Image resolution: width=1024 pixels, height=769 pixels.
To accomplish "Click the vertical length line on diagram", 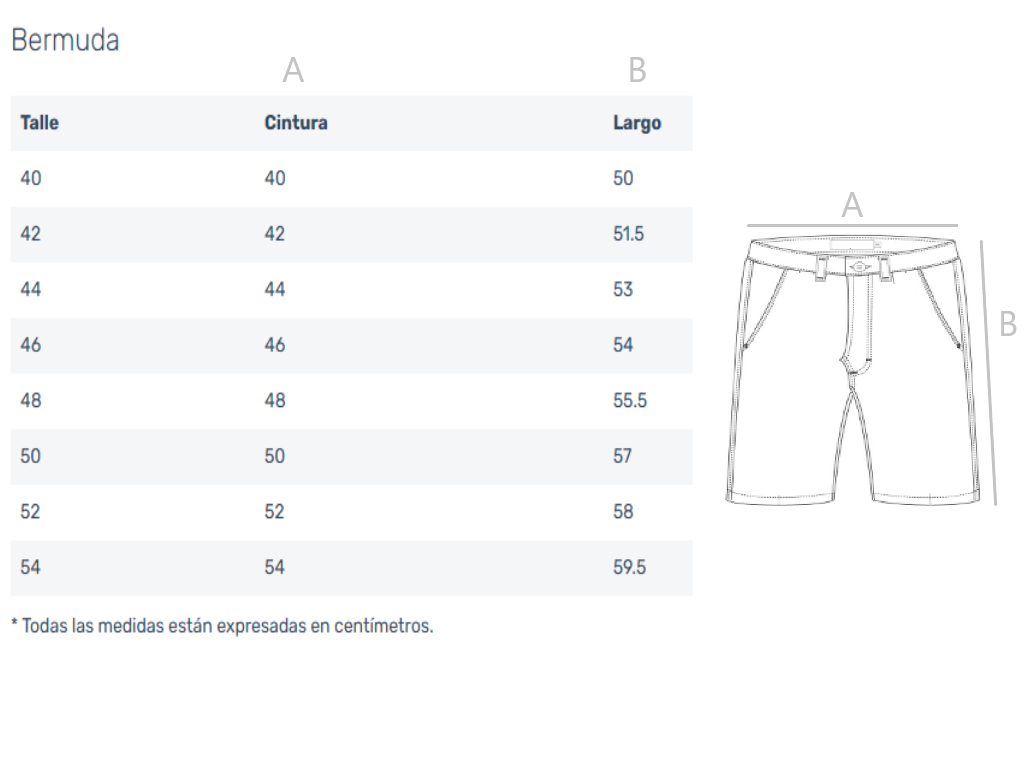I will click(988, 373).
